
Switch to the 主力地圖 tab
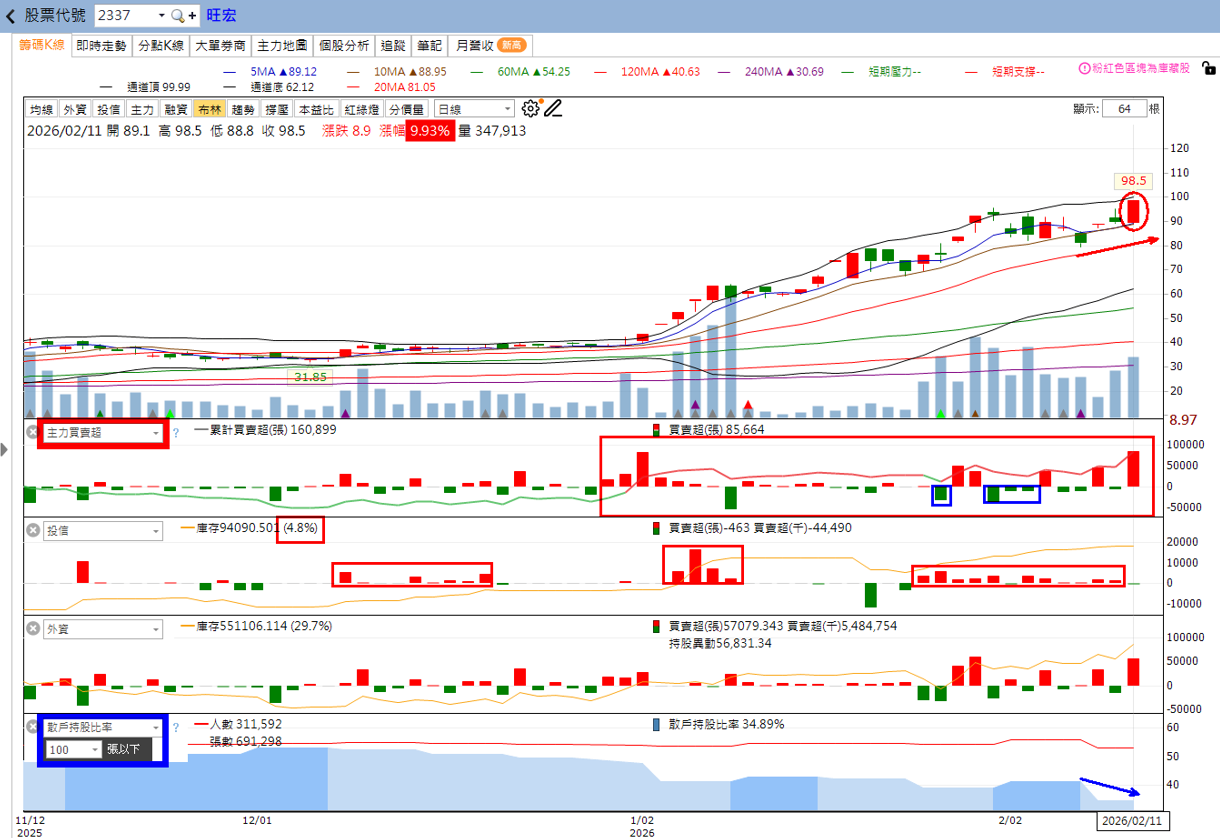(282, 45)
